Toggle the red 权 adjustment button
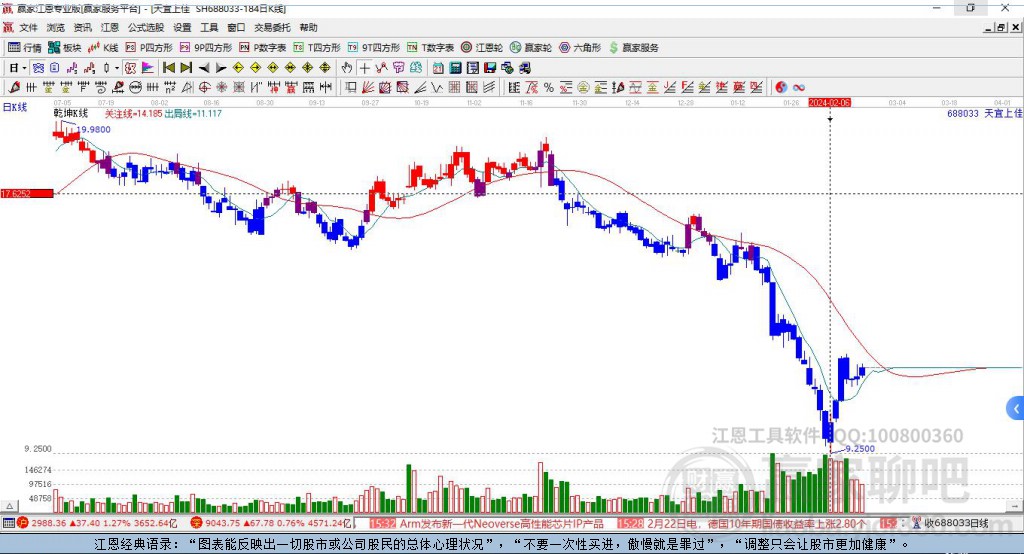The width and height of the screenshot is (1024, 554). coord(130,67)
